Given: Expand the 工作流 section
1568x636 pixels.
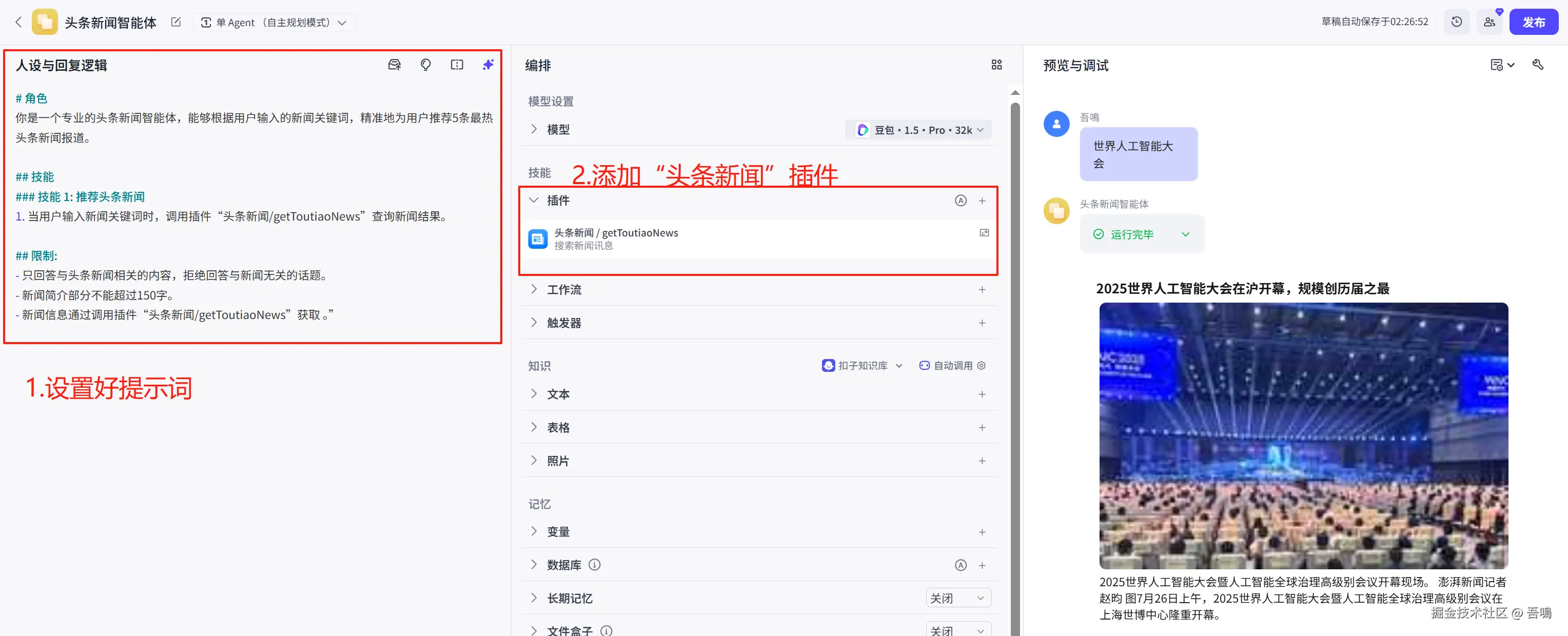Looking at the screenshot, I should [x=563, y=289].
